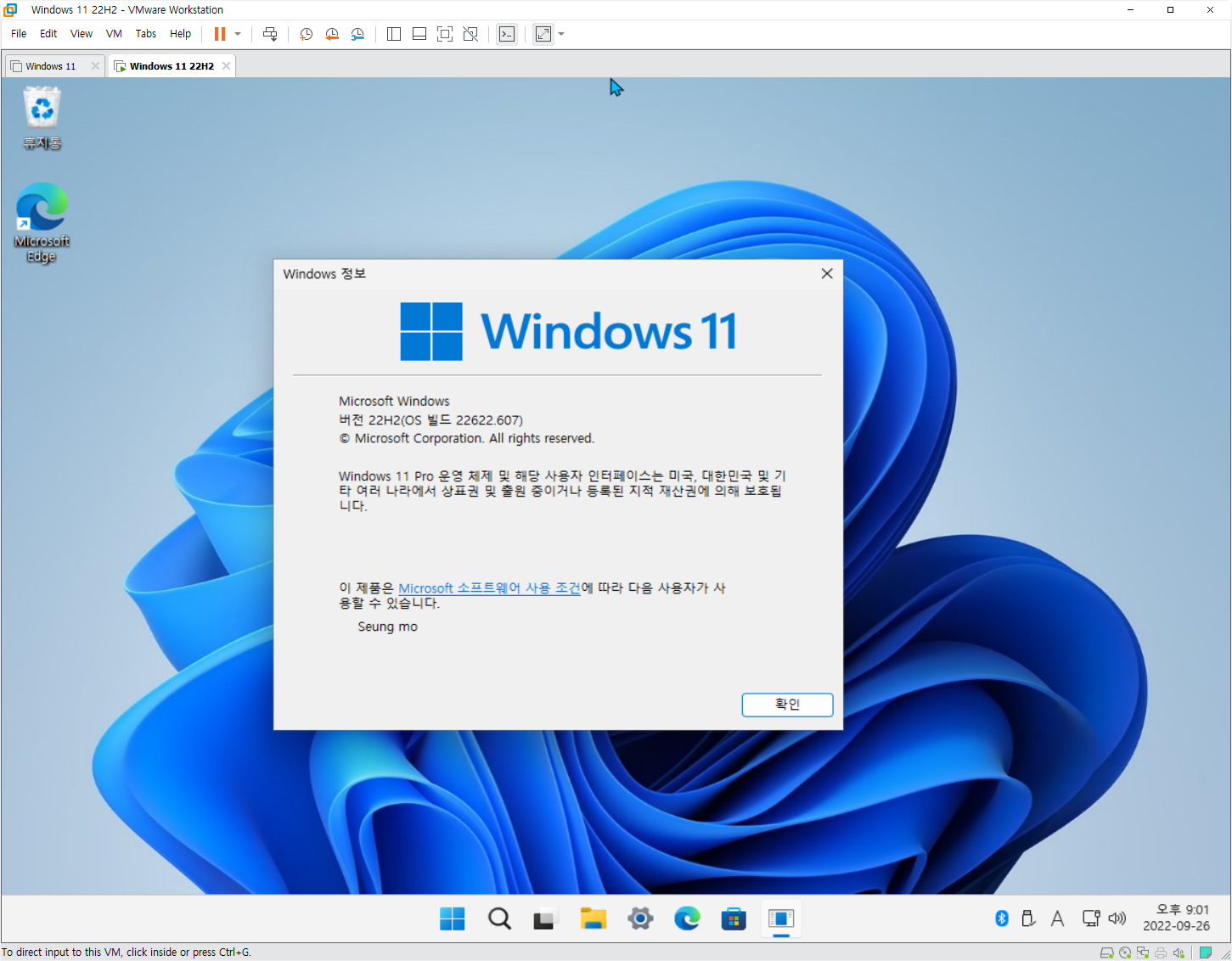Image resolution: width=1232 pixels, height=961 pixels.
Task: Open the power options dropdown arrow
Action: coord(238,34)
